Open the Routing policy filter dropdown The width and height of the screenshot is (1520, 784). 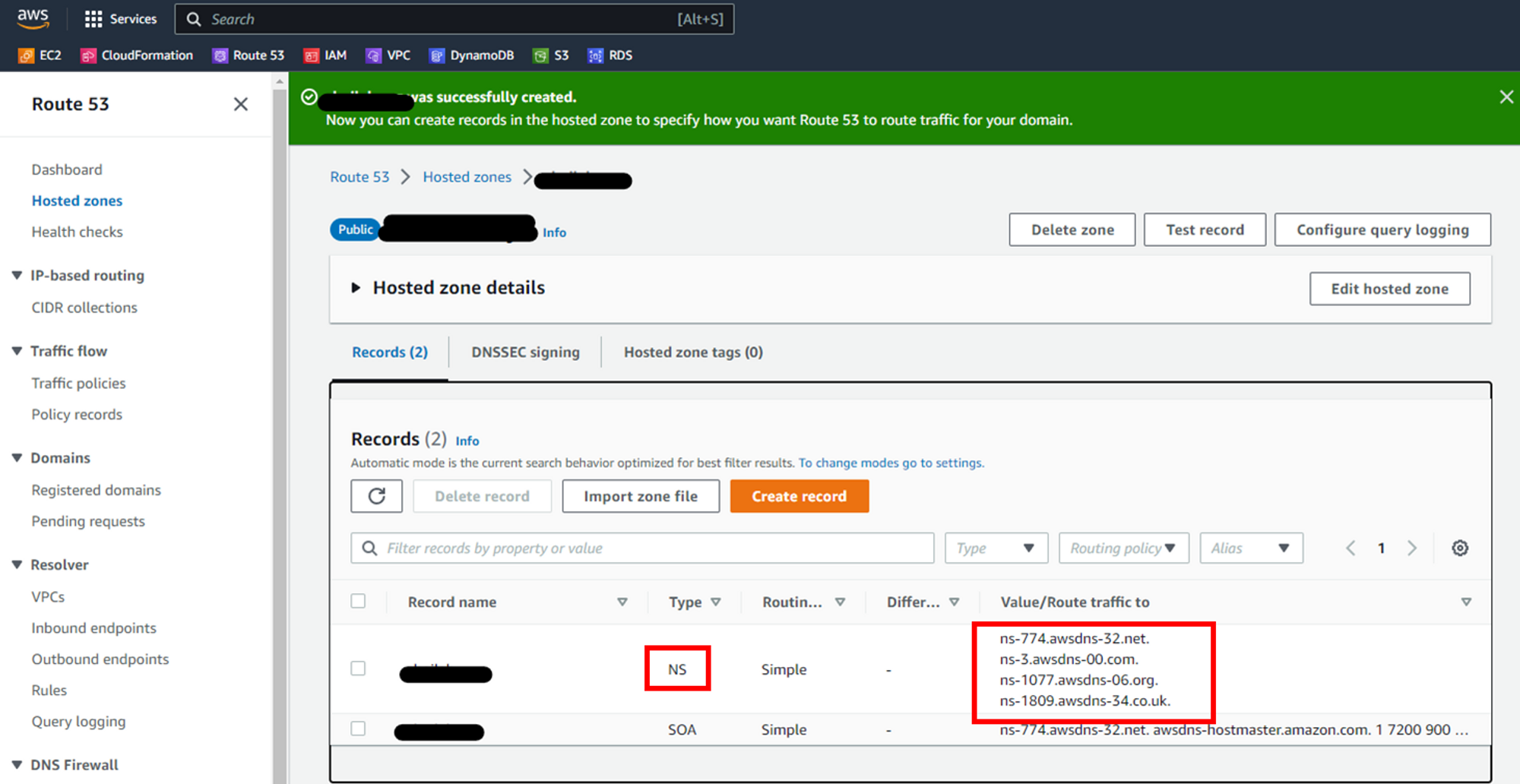[x=1123, y=548]
